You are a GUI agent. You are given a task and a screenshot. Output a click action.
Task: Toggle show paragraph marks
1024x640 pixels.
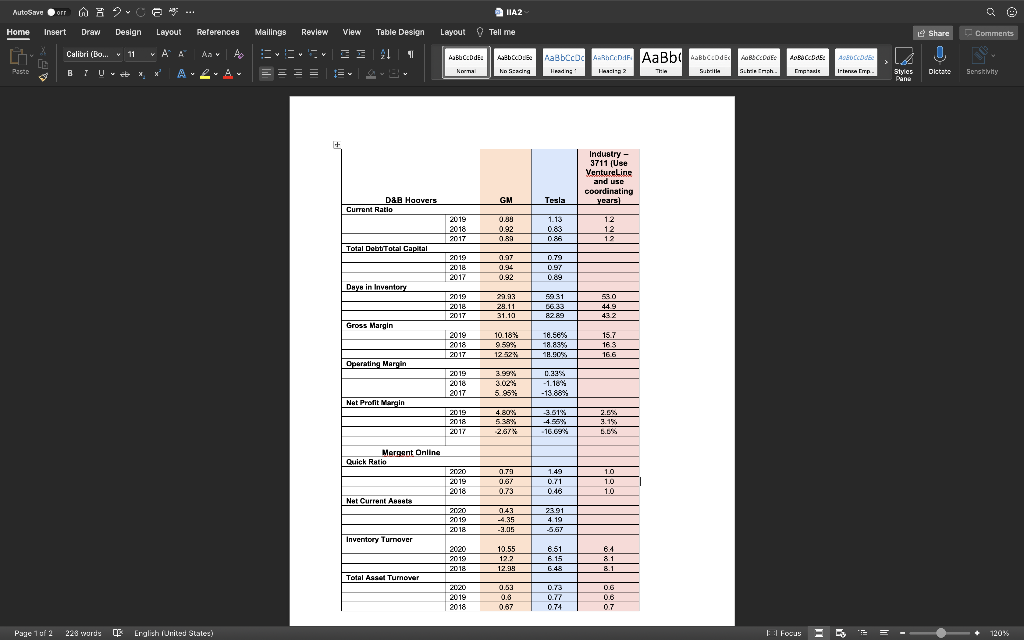pyautogui.click(x=410, y=54)
